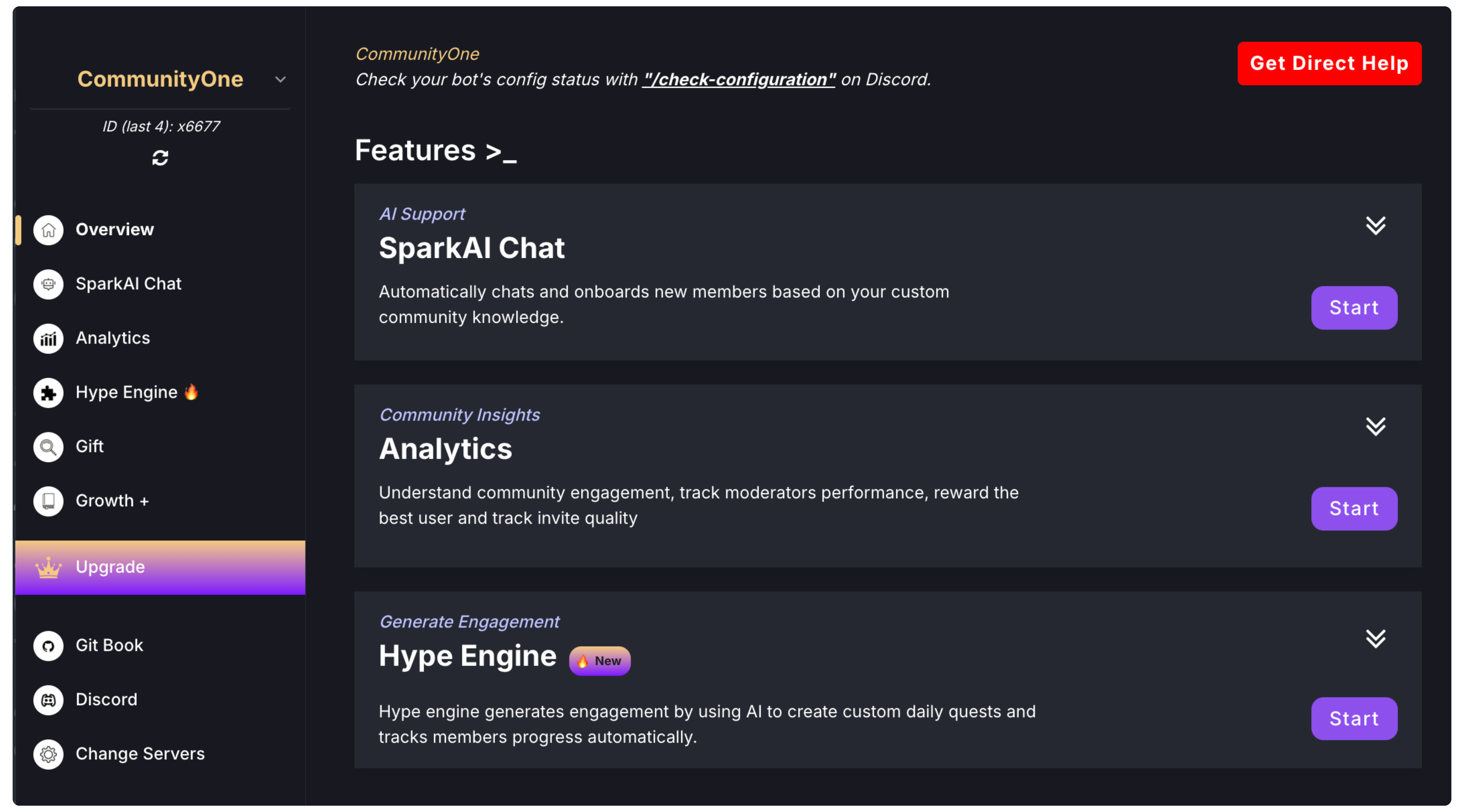Expand the Analytics feature card chevron
Screen dimensions: 1464x812
coord(1375,426)
